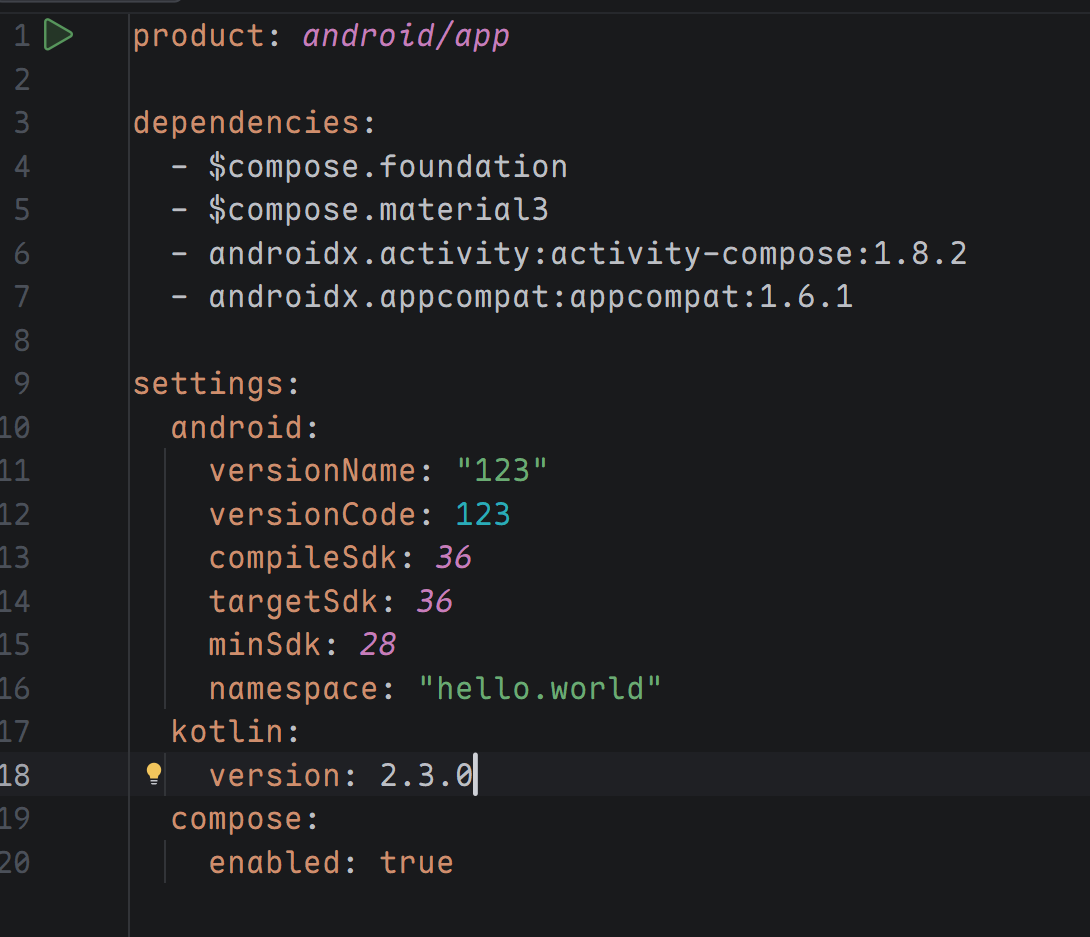Click the versionCode value 123
The height and width of the screenshot is (937, 1090).
(483, 514)
